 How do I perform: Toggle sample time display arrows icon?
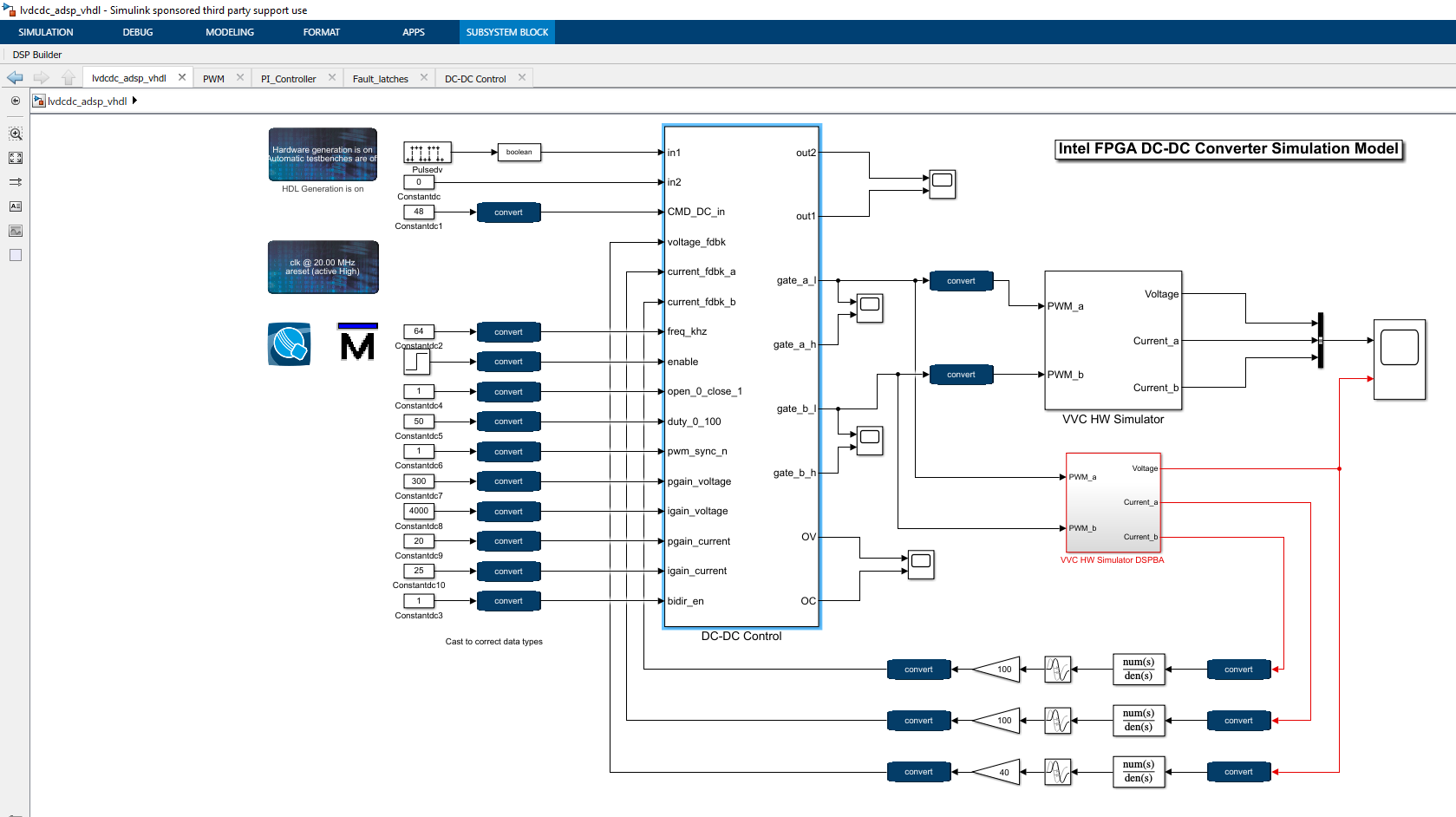[x=16, y=182]
